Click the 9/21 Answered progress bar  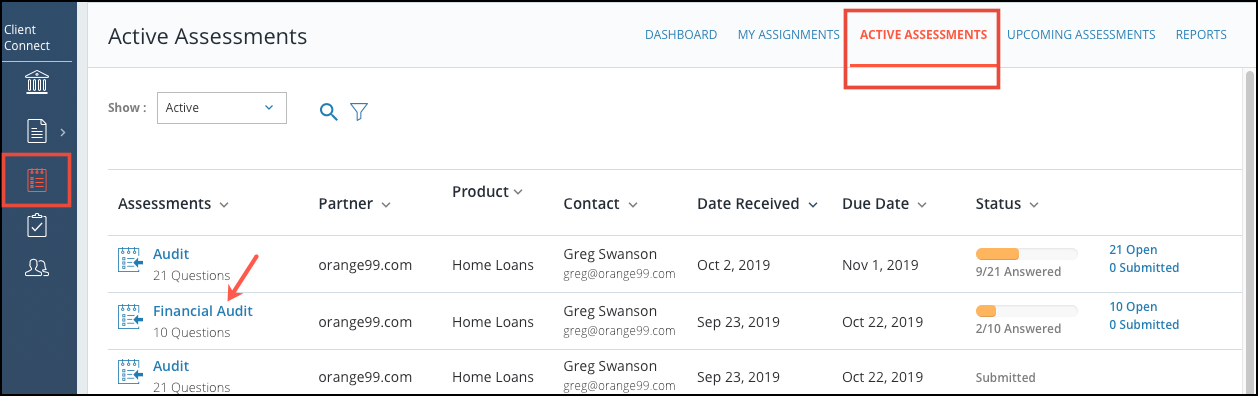1027,254
